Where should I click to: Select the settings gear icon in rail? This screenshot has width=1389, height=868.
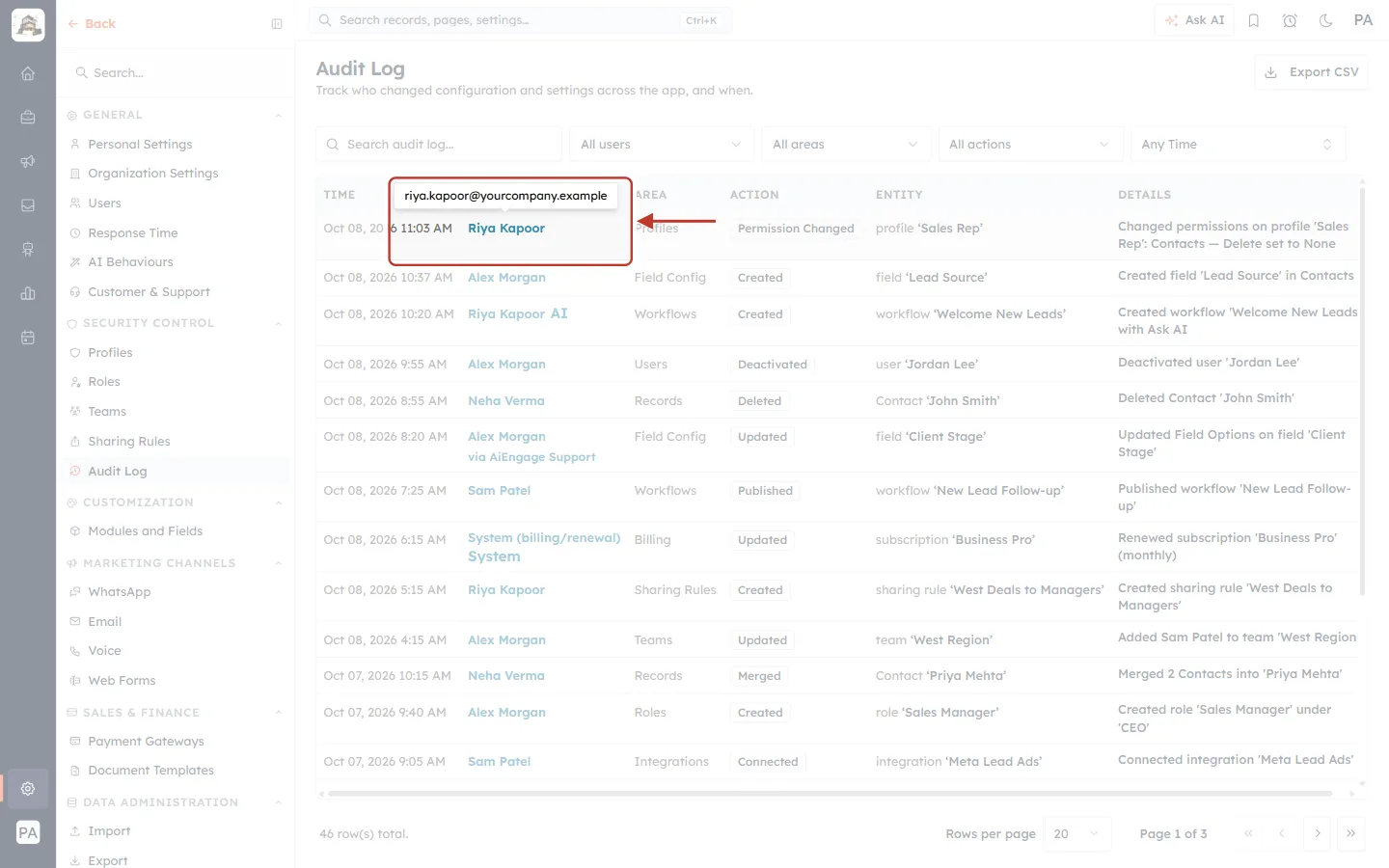point(28,788)
